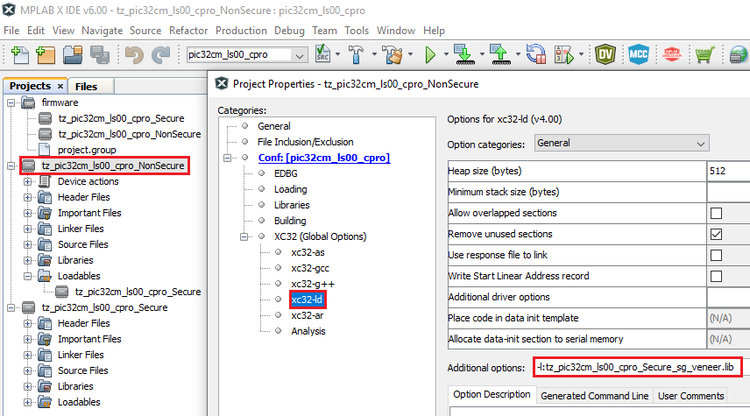This screenshot has width=750, height=416.
Task: Open the Option categories dropdown
Action: pyautogui.click(x=620, y=143)
